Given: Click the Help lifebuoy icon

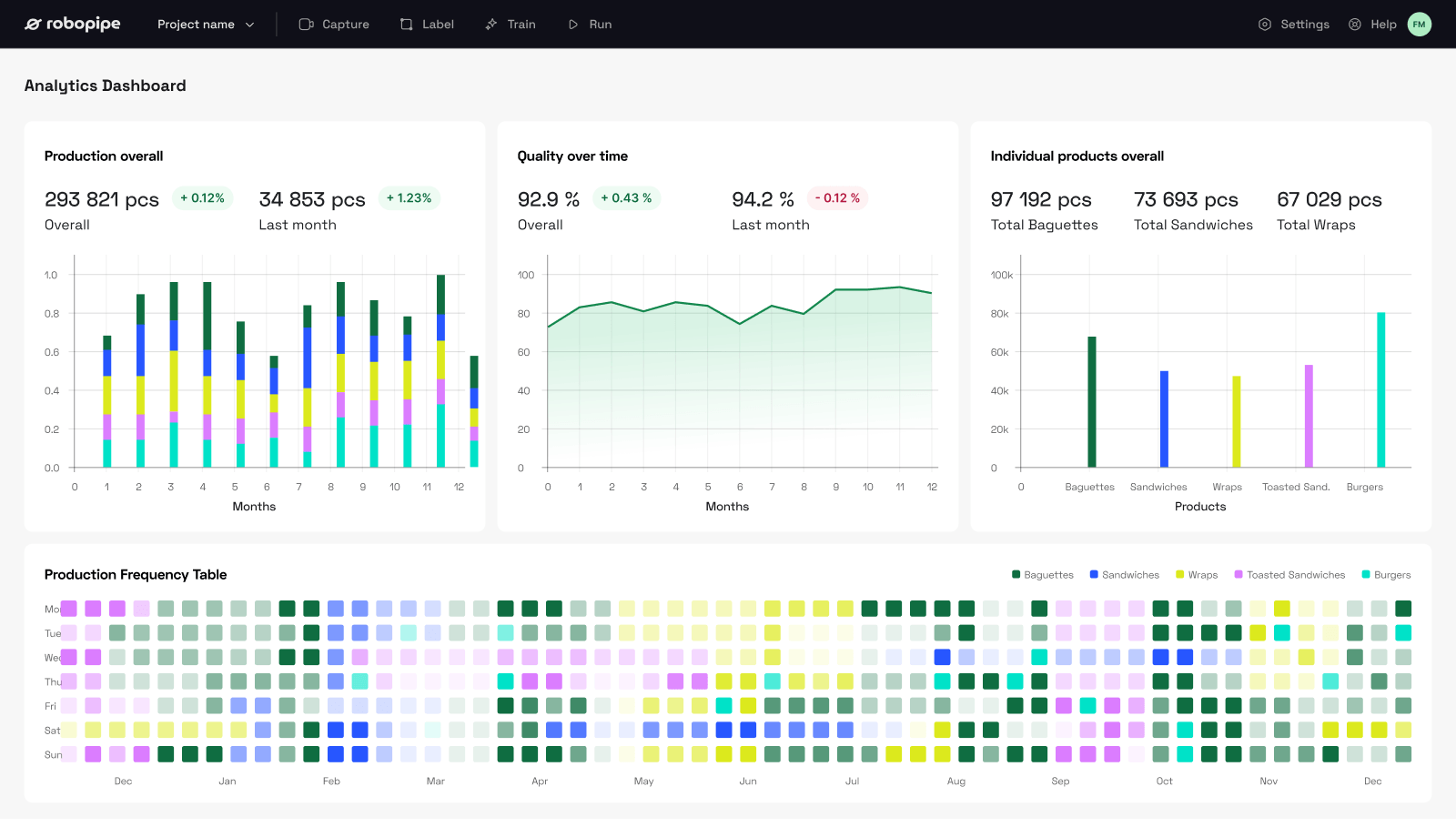Looking at the screenshot, I should click(x=1355, y=25).
